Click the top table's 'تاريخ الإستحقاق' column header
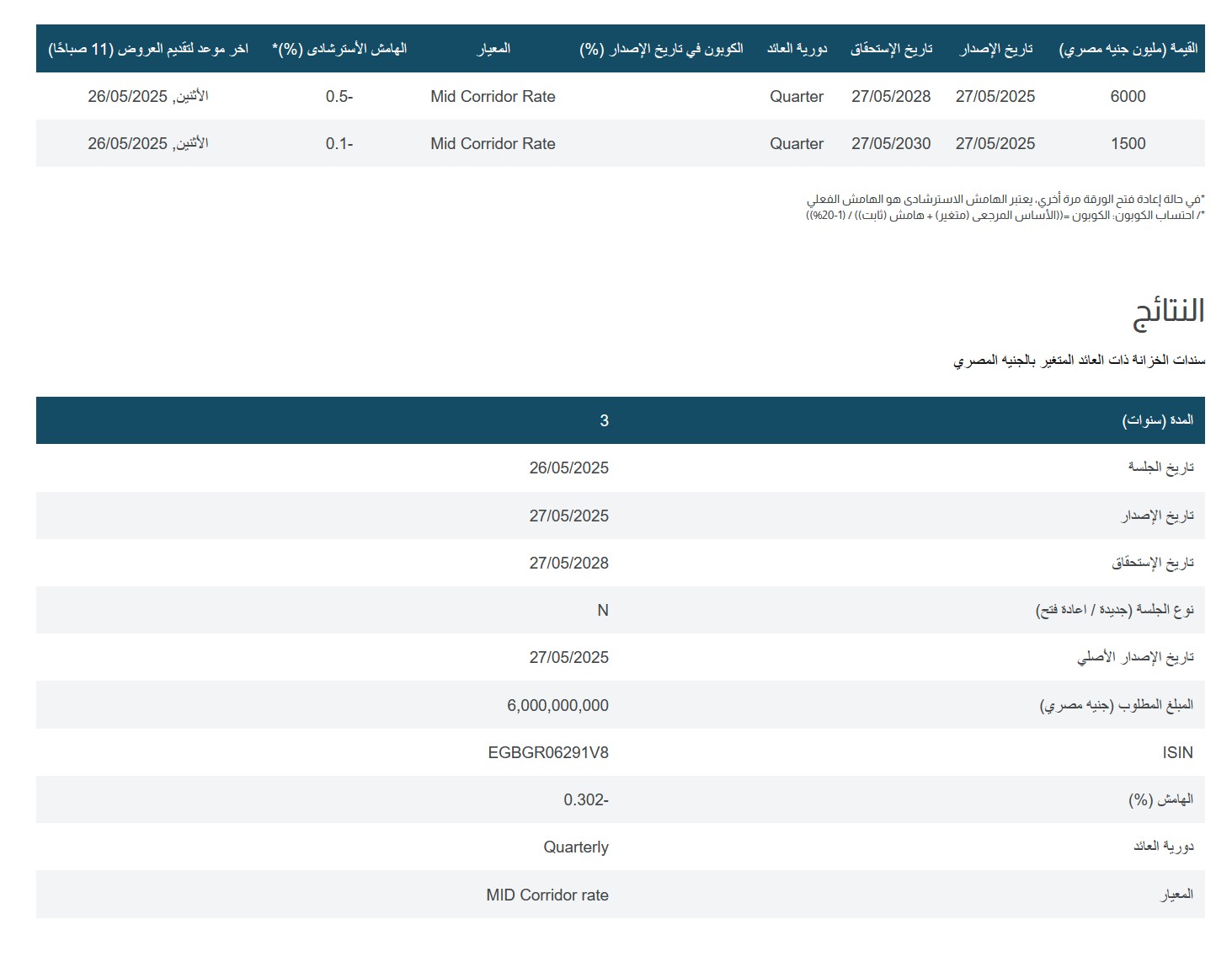1232x962 pixels. coord(891,49)
